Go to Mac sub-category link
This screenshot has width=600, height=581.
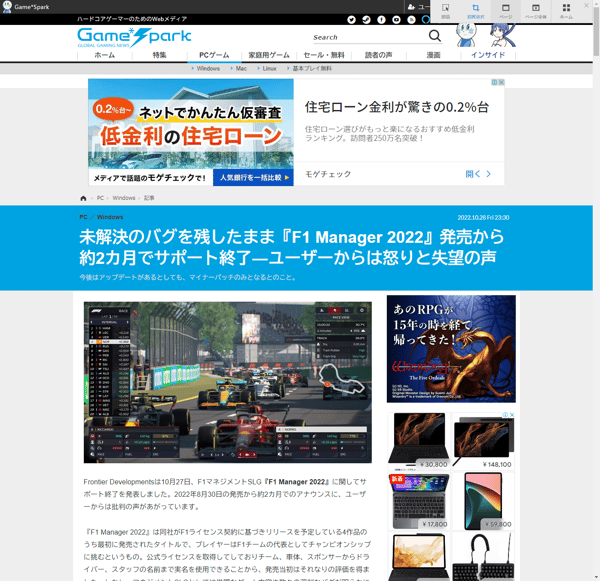click(x=239, y=69)
